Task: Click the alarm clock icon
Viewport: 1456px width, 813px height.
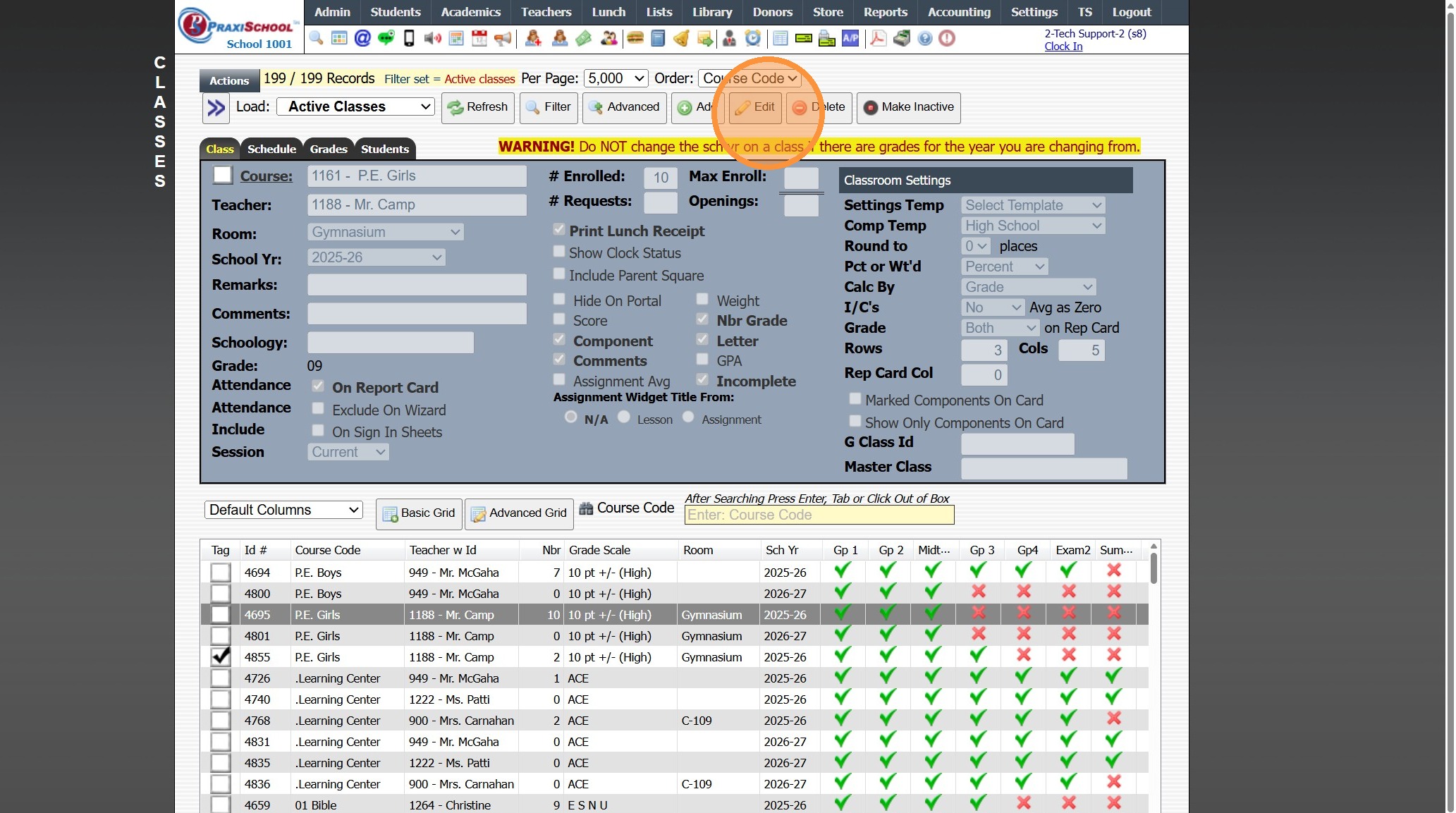Action: [x=753, y=38]
